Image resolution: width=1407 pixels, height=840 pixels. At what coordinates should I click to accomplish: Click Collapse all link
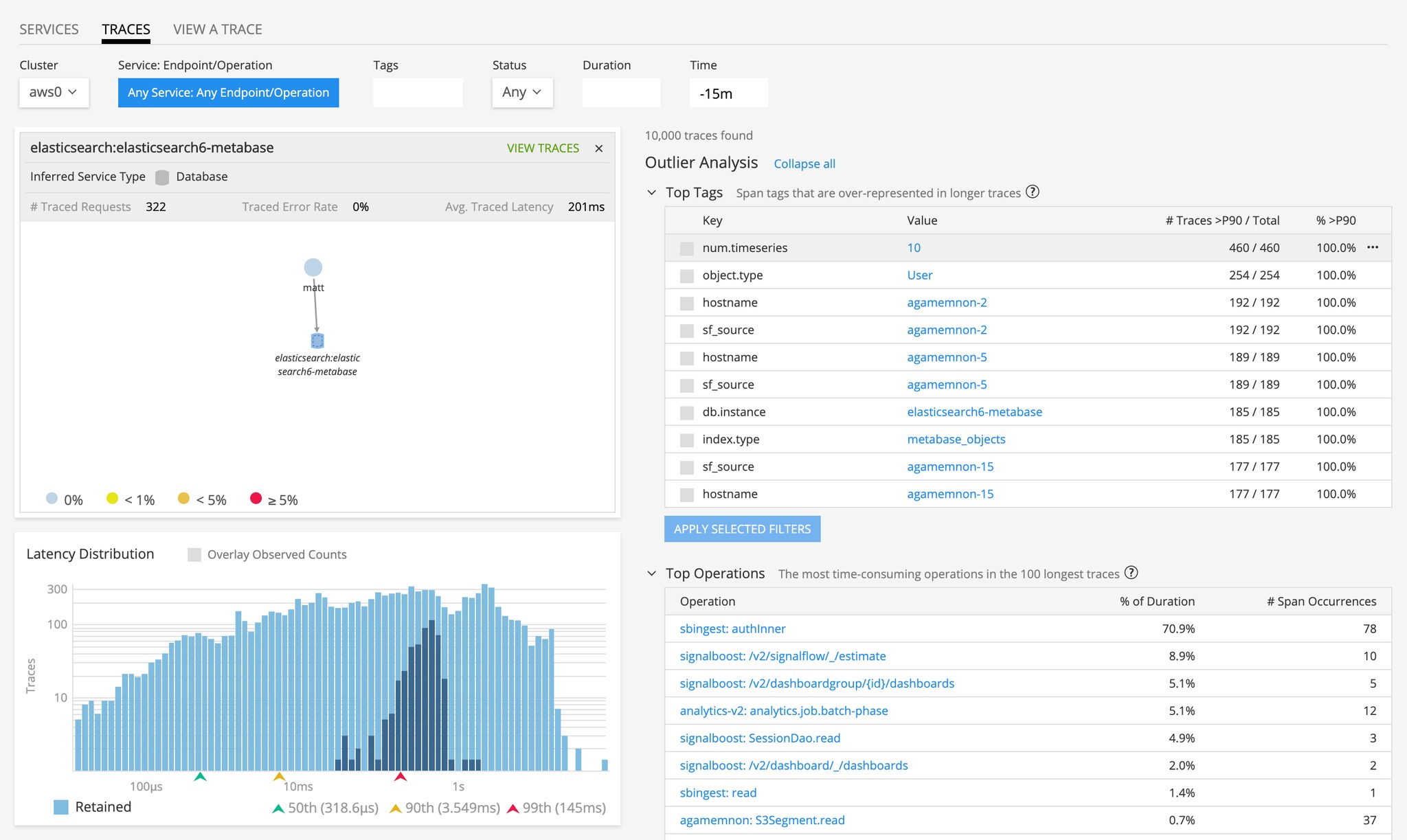pyautogui.click(x=804, y=163)
